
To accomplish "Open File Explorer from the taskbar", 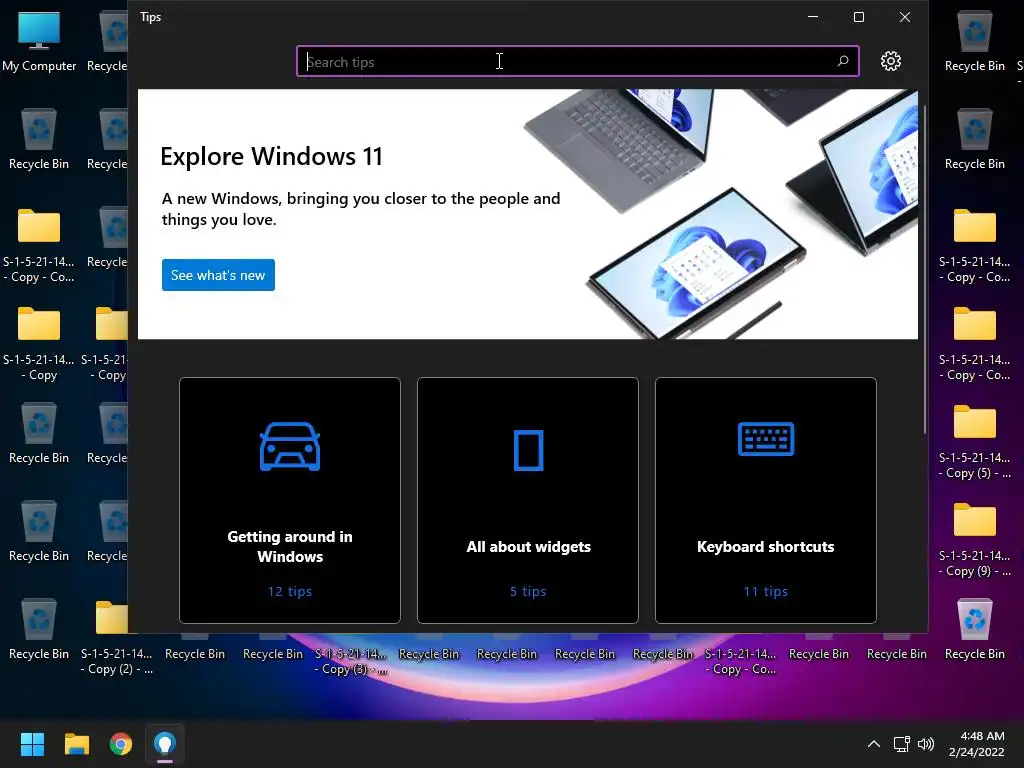I will point(76,744).
